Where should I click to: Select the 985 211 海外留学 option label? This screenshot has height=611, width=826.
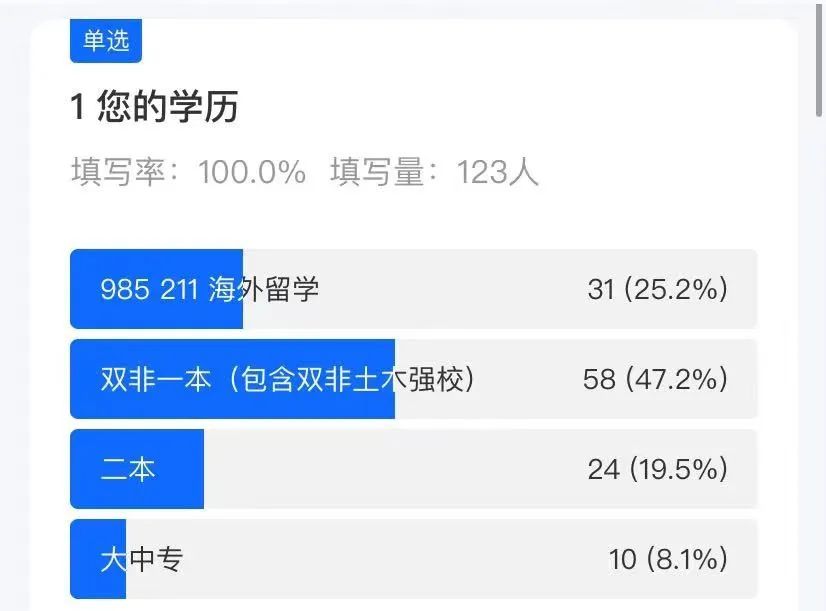210,290
